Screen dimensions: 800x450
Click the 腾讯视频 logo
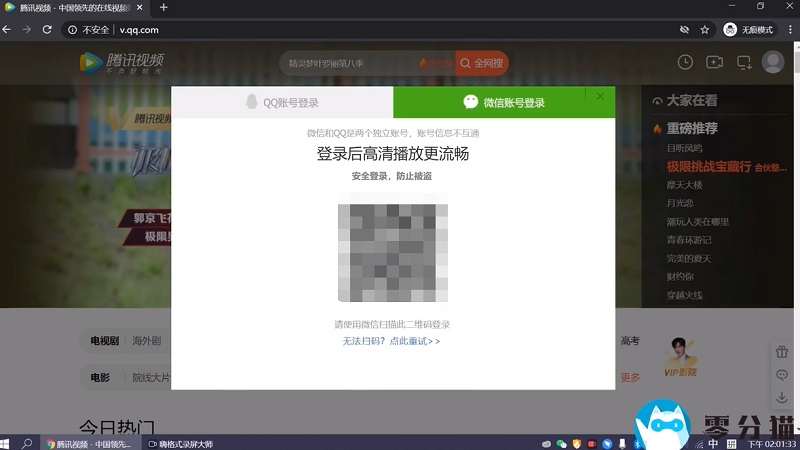[122, 62]
